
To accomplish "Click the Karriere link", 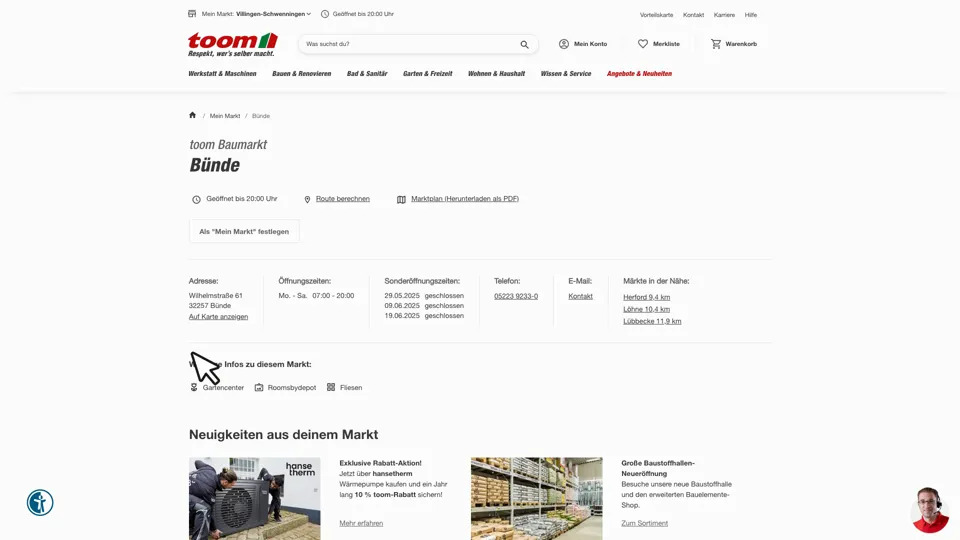I will point(724,15).
